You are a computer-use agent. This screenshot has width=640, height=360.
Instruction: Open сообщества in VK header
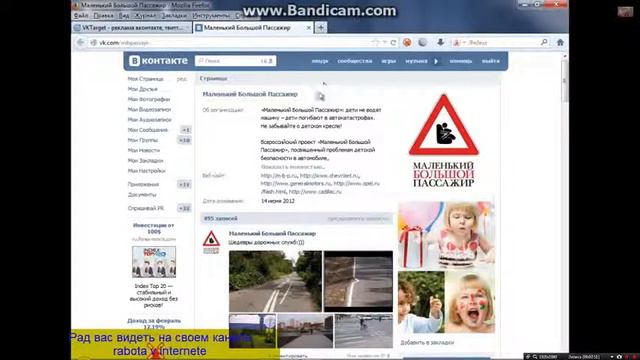[x=354, y=61]
